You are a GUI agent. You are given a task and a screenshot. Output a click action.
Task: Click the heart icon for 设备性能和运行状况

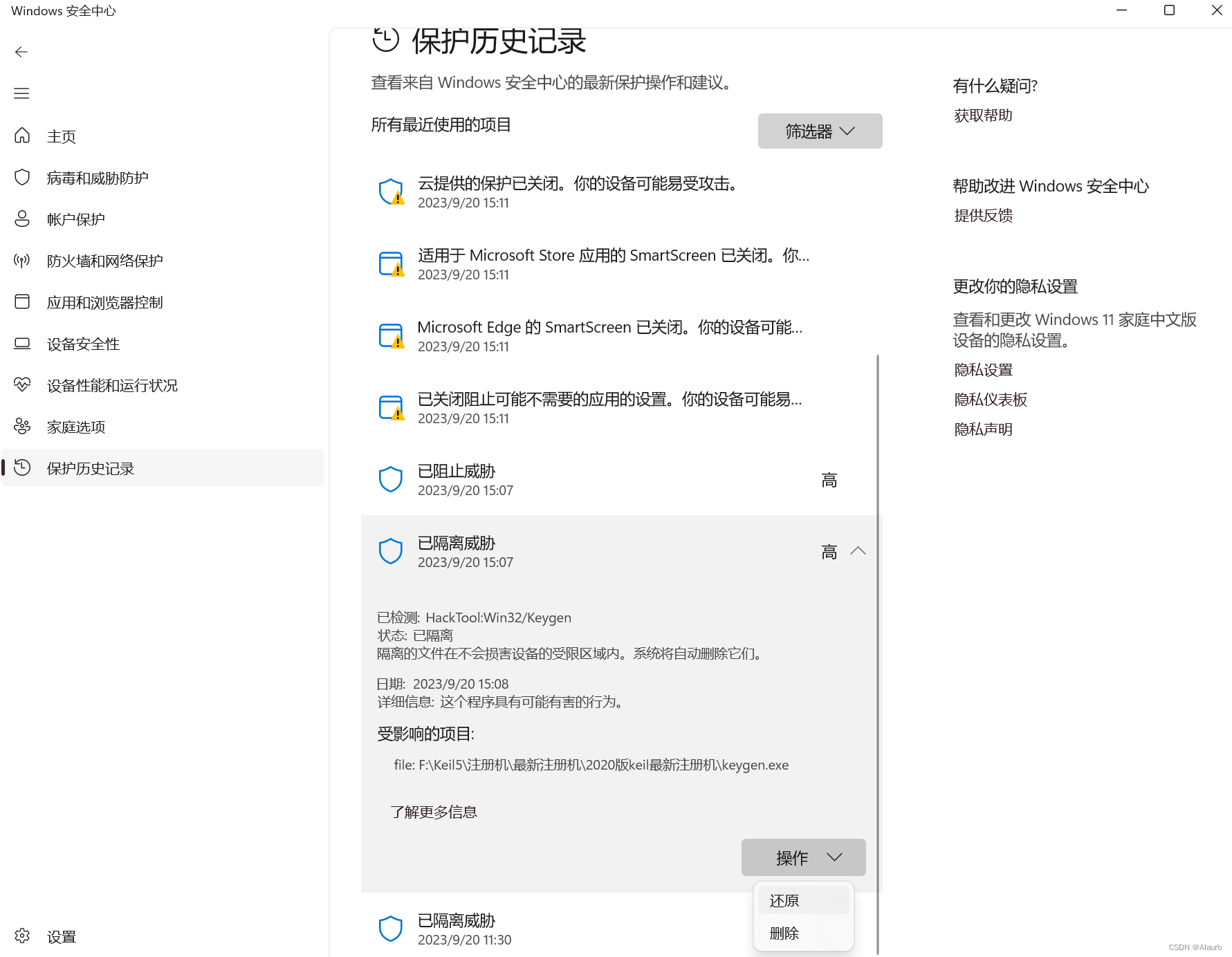pos(22,384)
